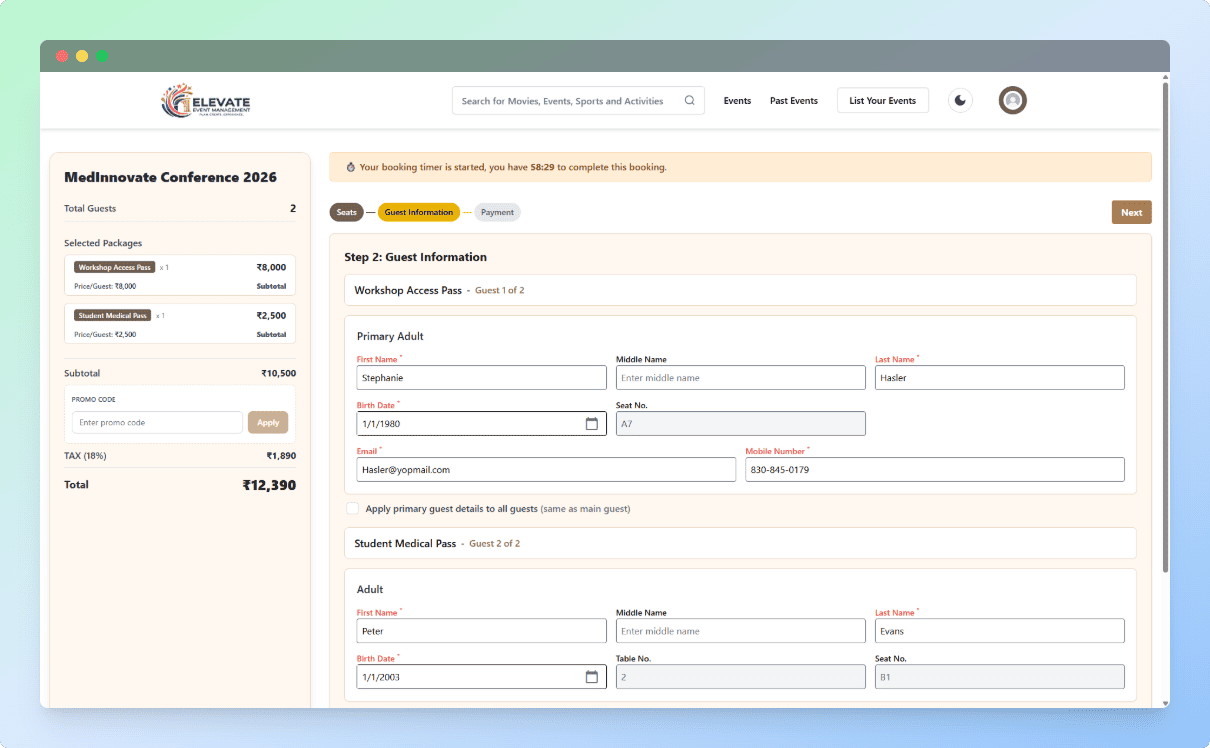
Task: Click the ₹1,890 tax amount
Action: click(281, 456)
